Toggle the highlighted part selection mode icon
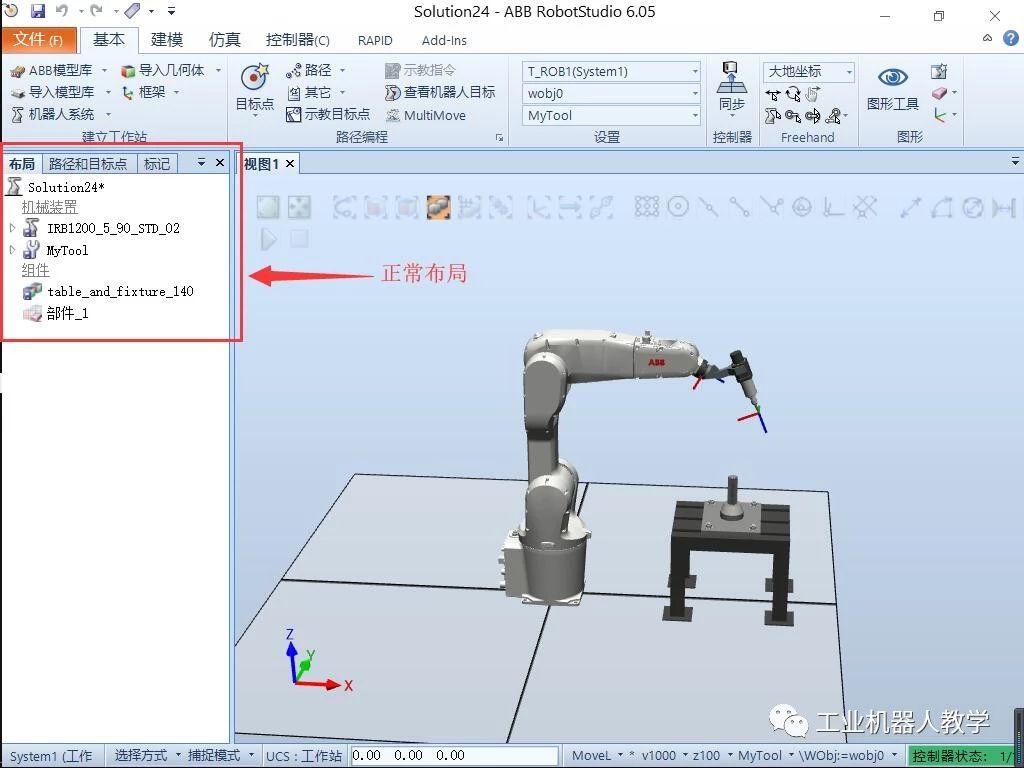Viewport: 1024px width, 768px height. click(437, 207)
